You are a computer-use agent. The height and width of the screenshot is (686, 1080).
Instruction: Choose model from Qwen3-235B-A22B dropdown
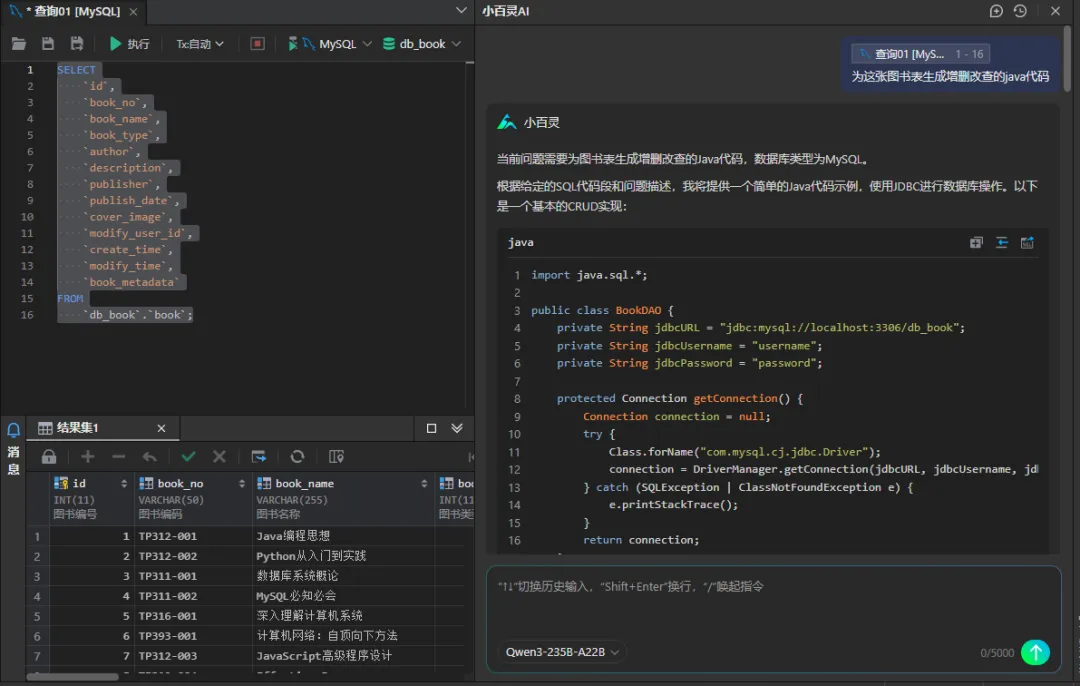click(562, 652)
